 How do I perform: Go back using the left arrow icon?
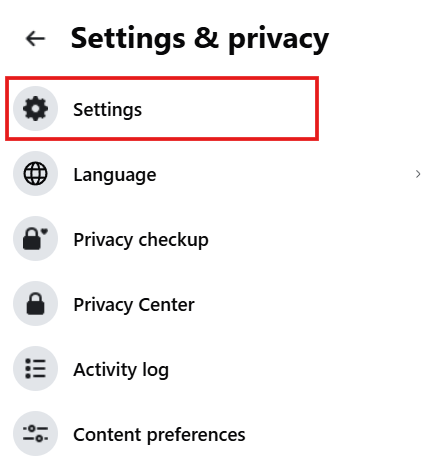click(x=35, y=39)
